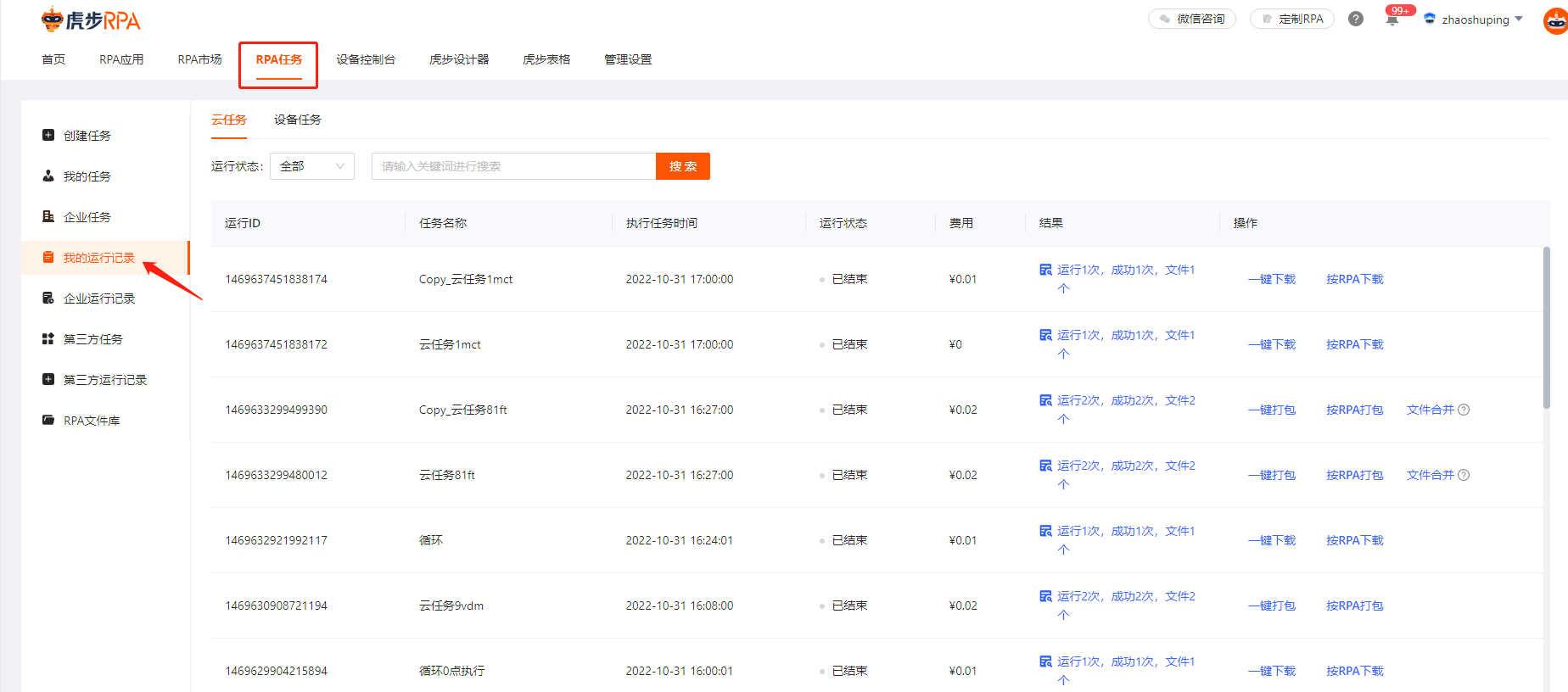Click result detail icon for Copy_云任务1mct
This screenshot has height=692, width=1568.
pos(1045,270)
